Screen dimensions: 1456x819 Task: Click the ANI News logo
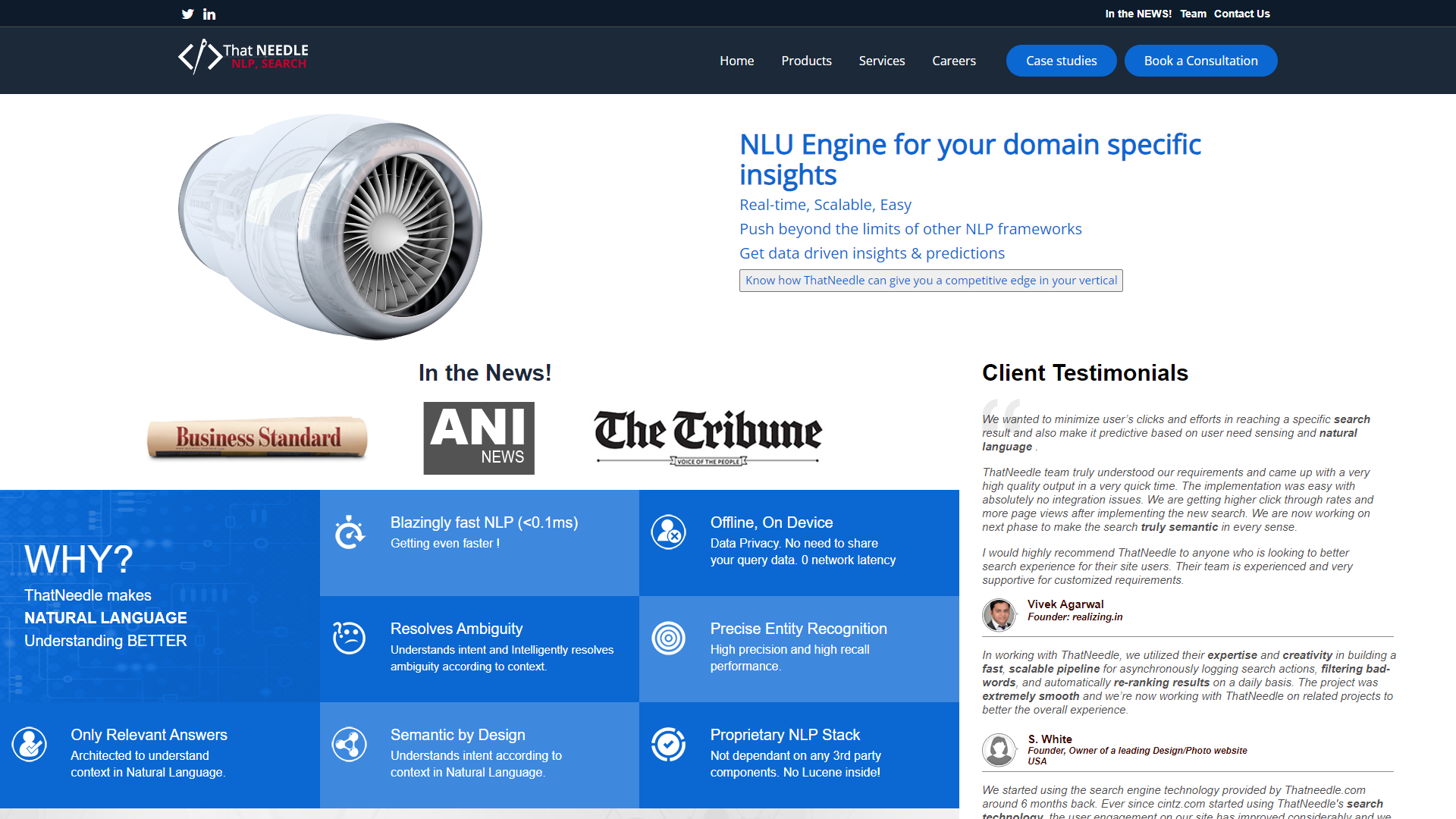[x=479, y=438]
